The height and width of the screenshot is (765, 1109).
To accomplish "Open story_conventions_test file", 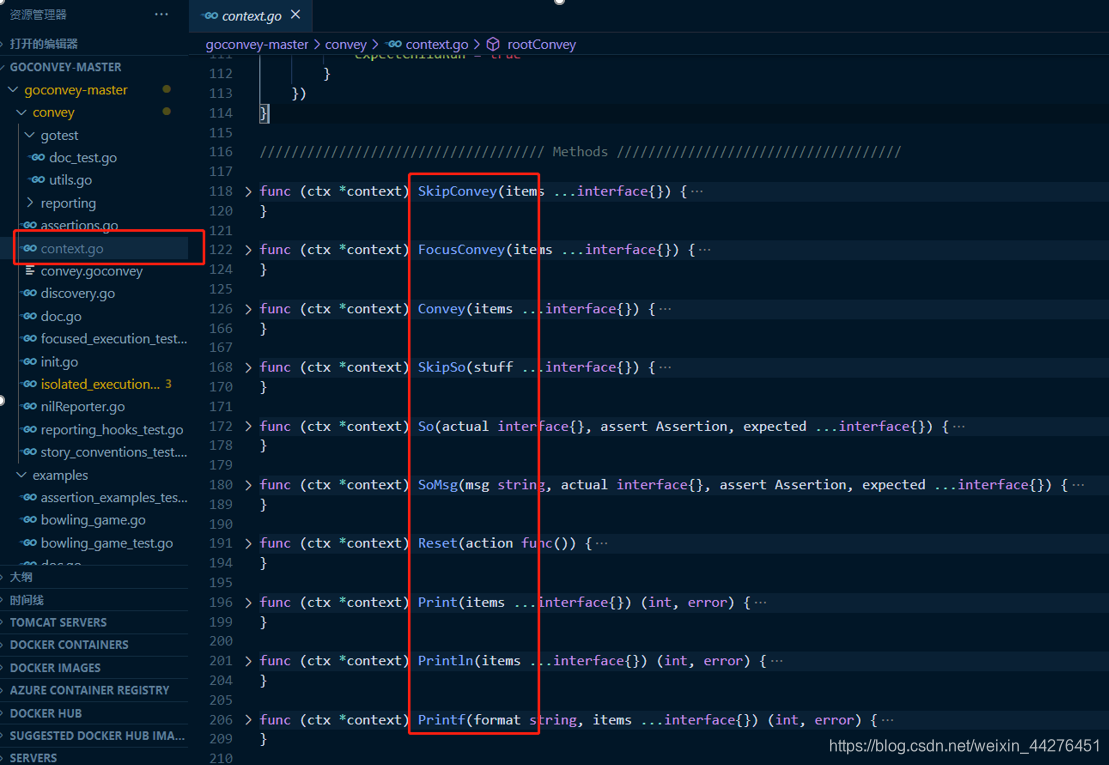I will click(113, 452).
